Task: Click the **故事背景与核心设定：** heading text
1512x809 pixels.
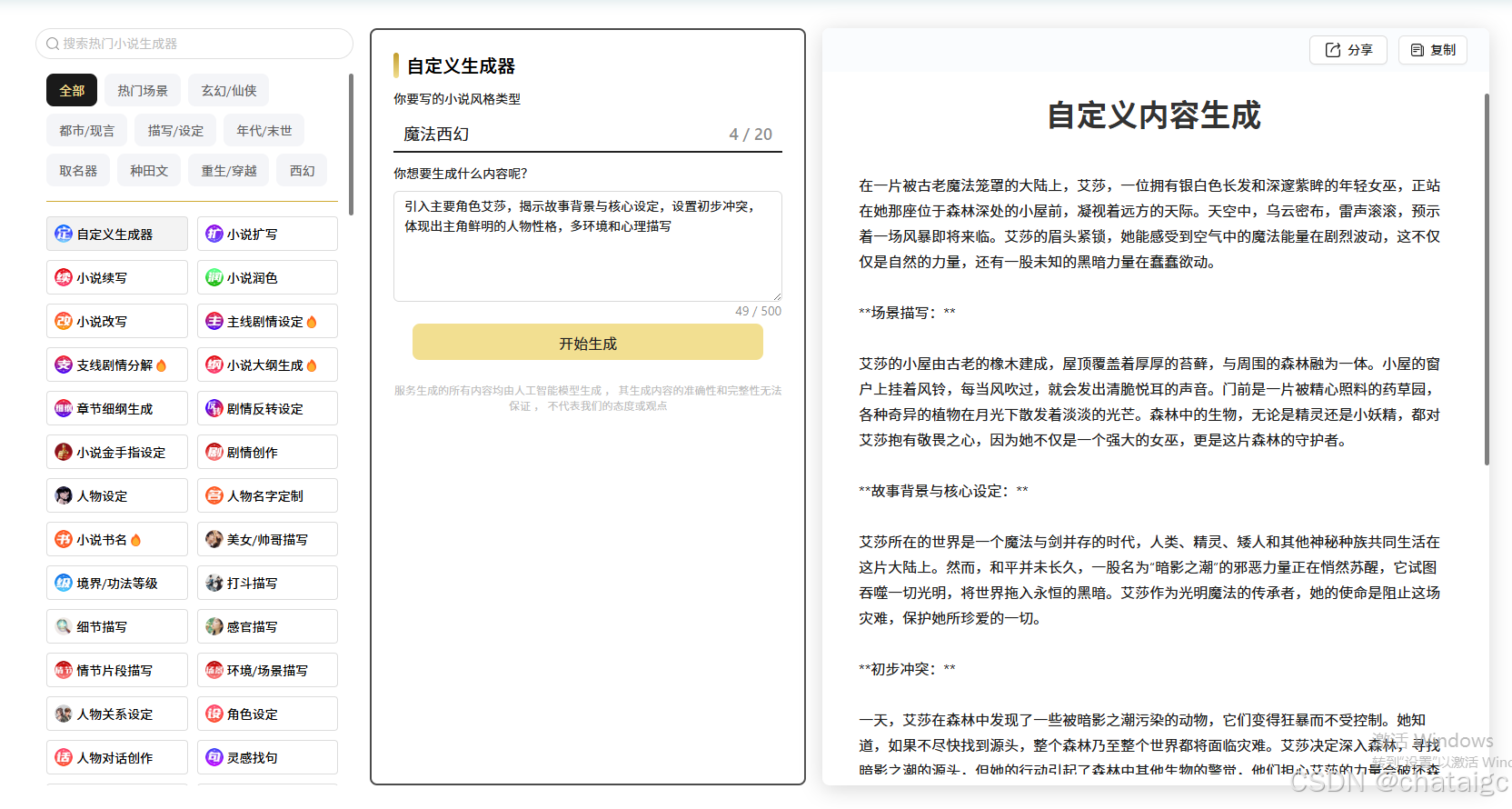Action: 943,491
